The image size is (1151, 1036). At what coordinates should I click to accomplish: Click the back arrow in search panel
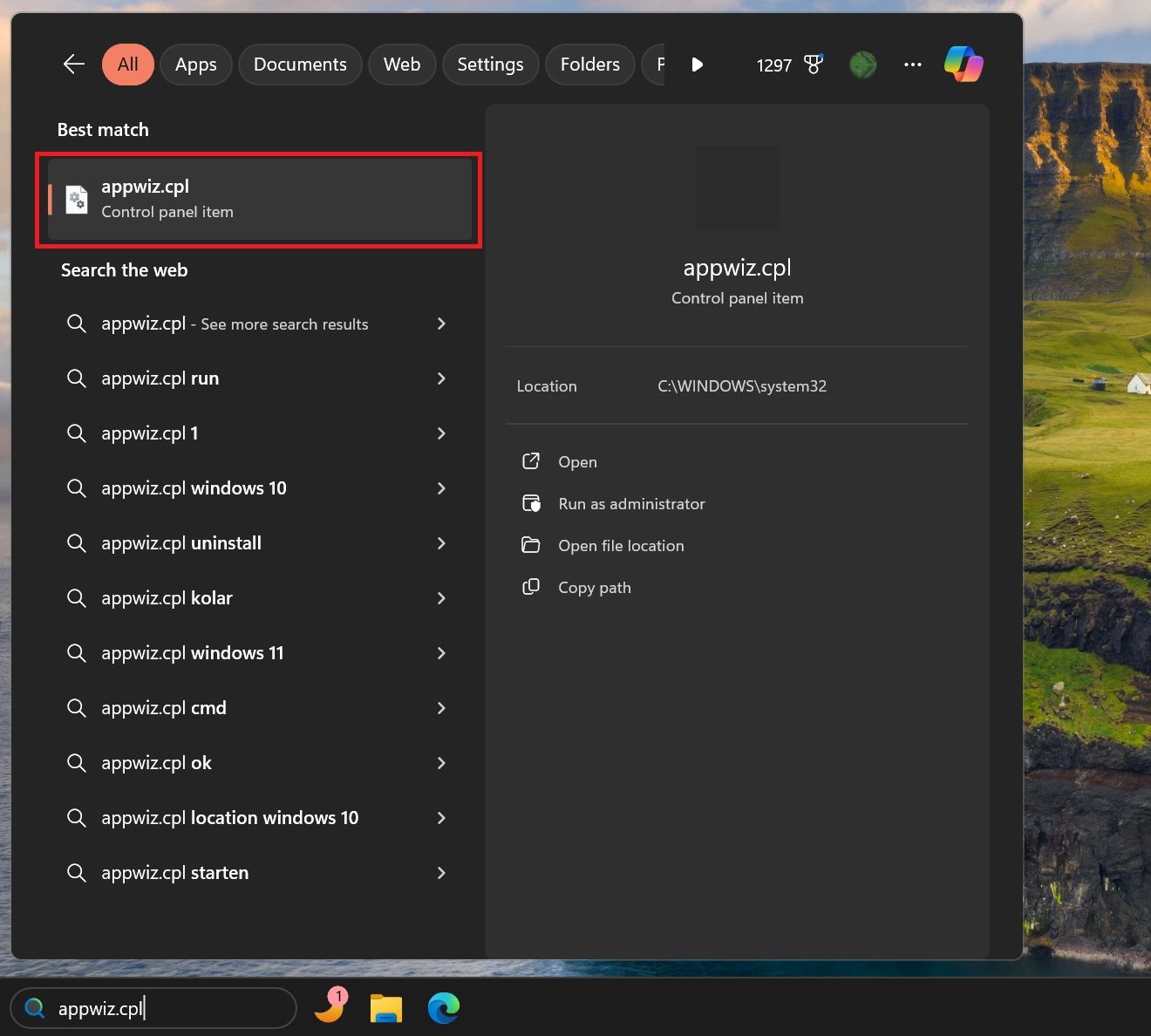[74, 65]
